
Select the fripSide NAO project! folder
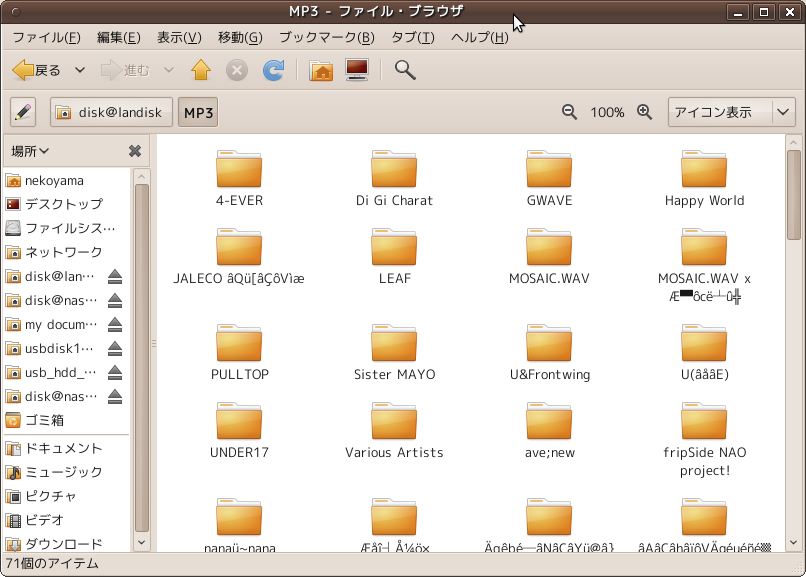[x=704, y=421]
